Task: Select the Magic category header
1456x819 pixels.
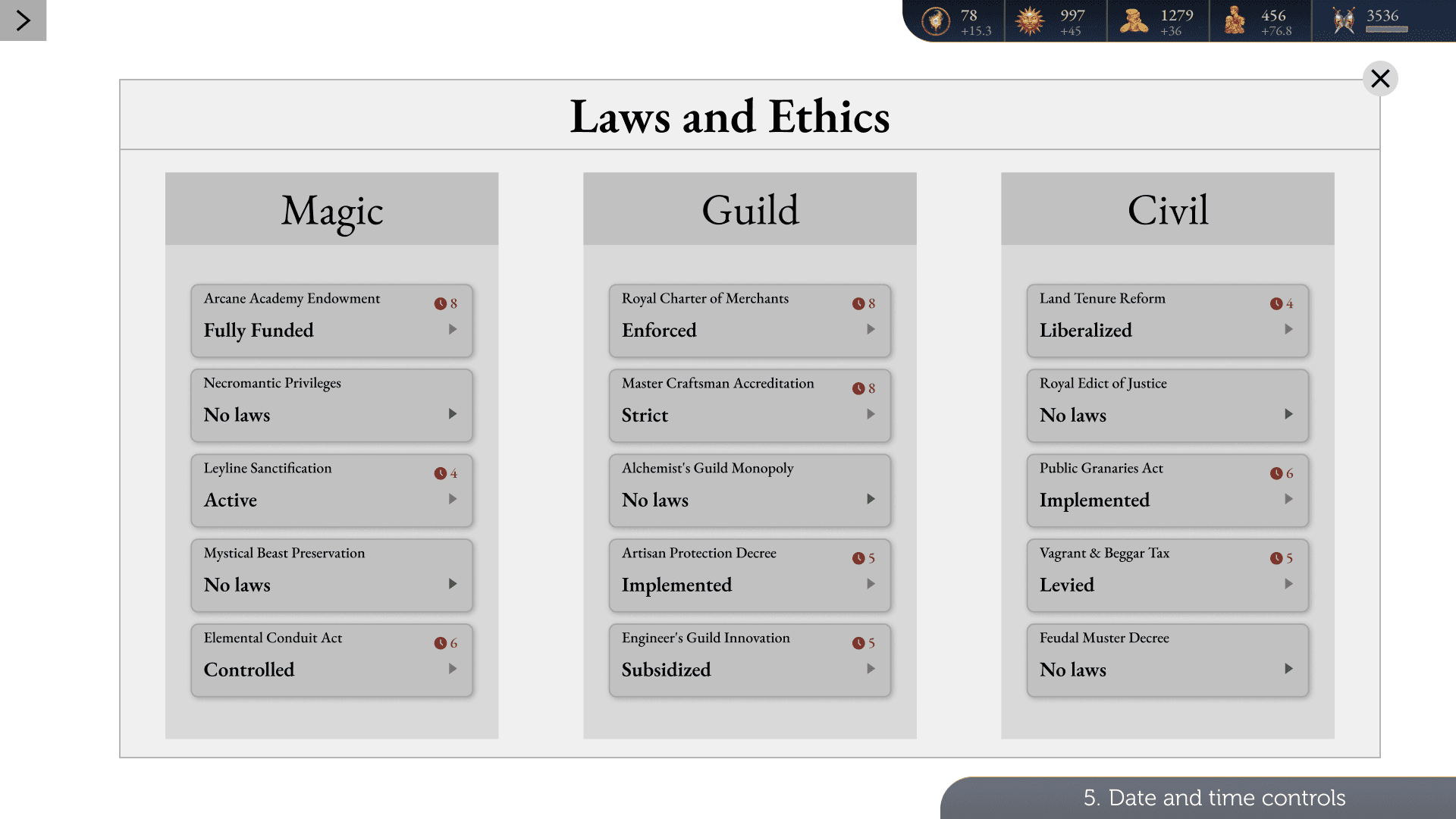Action: 331,209
